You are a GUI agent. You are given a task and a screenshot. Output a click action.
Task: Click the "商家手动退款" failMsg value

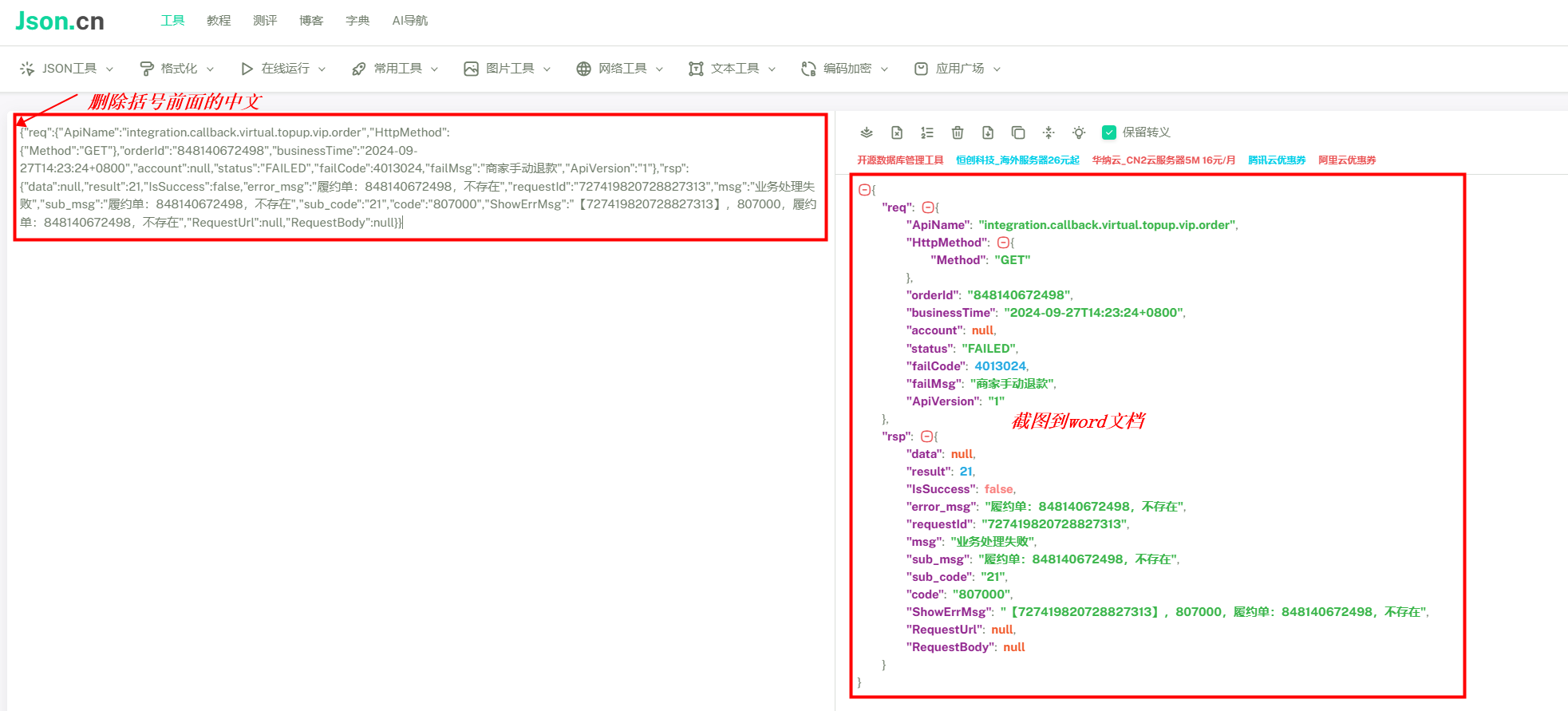1013,384
